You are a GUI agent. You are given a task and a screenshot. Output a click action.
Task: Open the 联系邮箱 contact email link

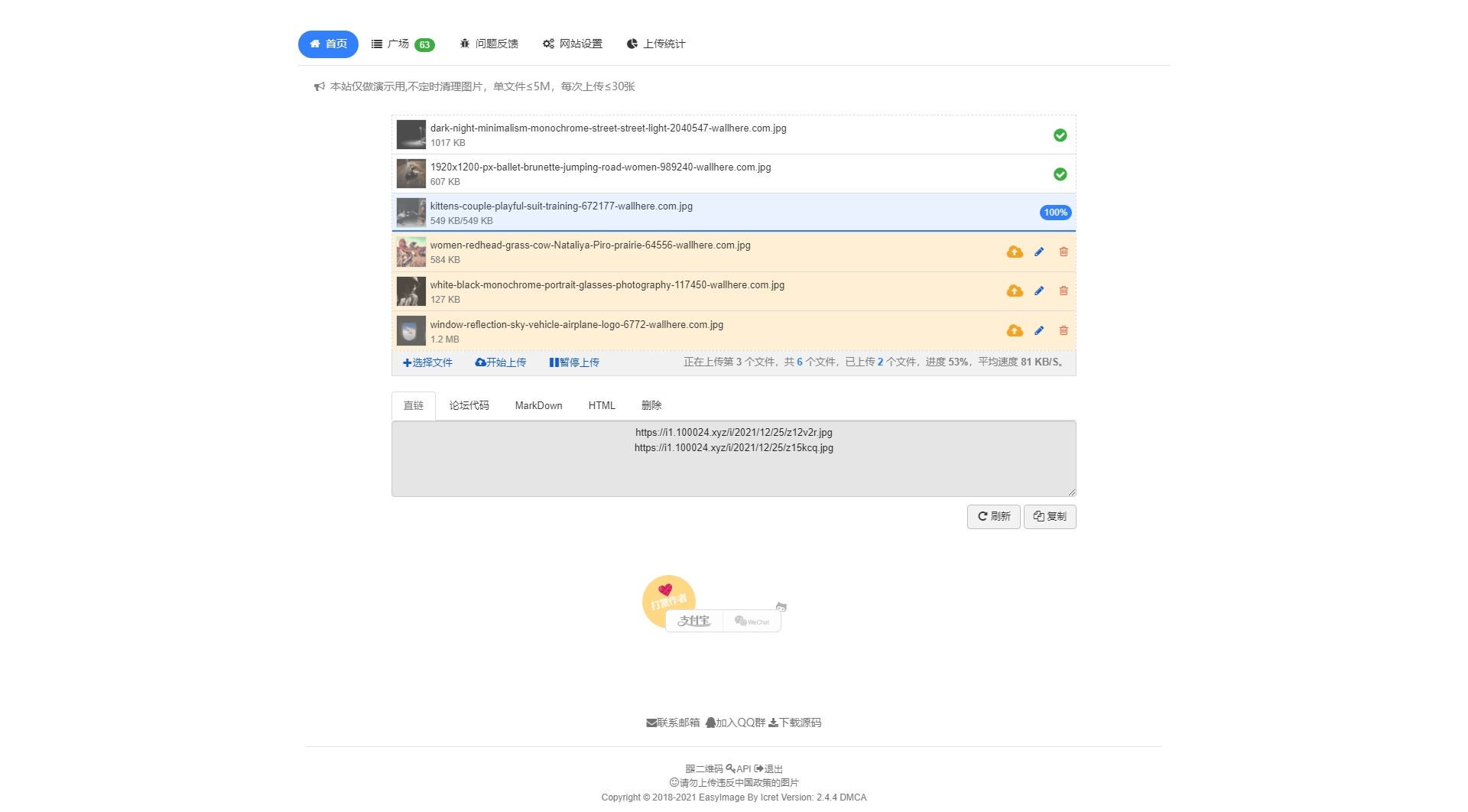click(x=673, y=723)
